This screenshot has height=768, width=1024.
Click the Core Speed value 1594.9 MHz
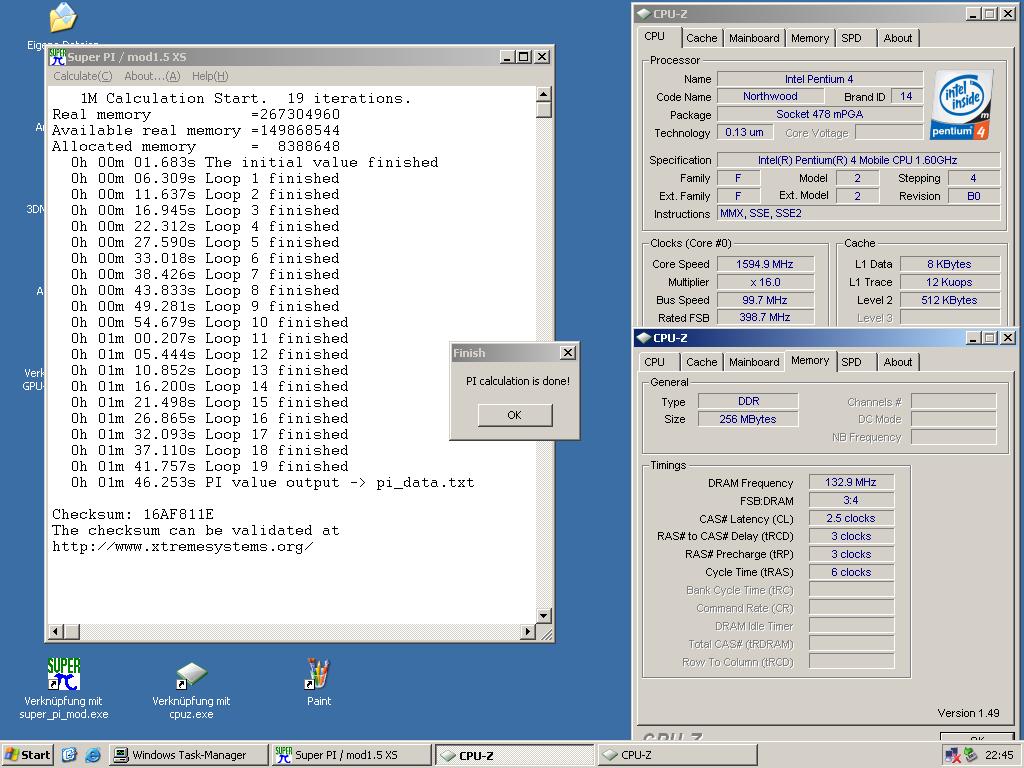pyautogui.click(x=765, y=264)
